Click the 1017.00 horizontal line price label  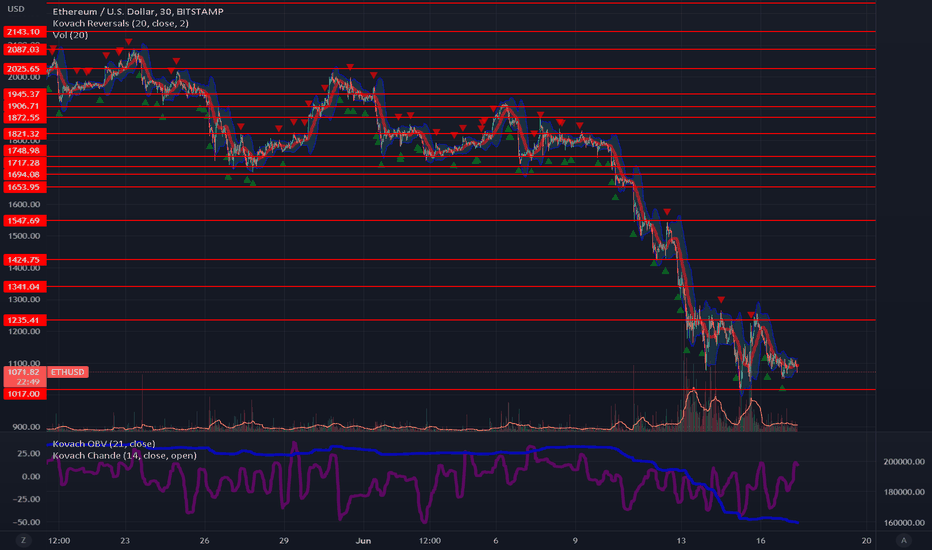coord(24,394)
